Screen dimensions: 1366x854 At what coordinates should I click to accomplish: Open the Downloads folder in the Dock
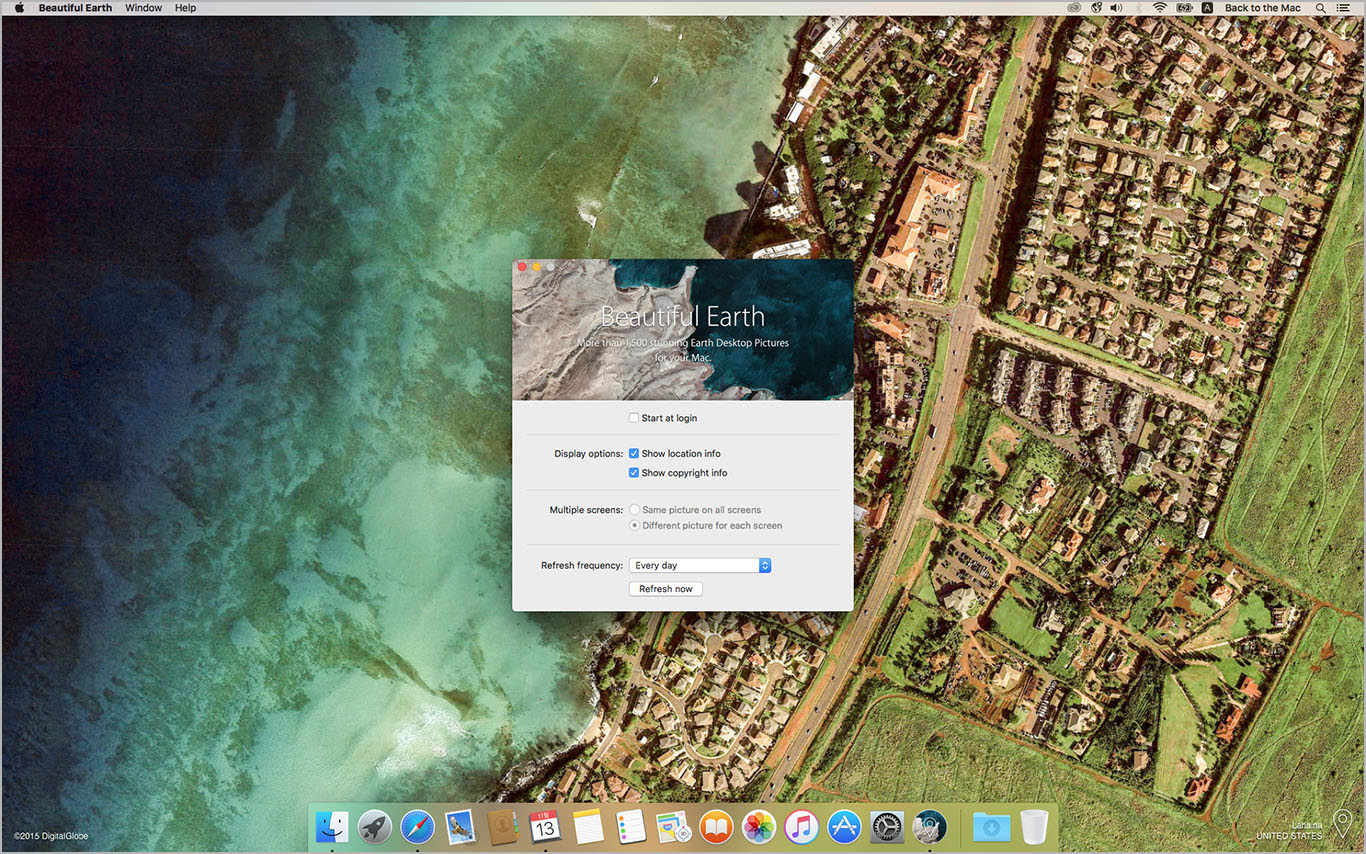click(991, 827)
